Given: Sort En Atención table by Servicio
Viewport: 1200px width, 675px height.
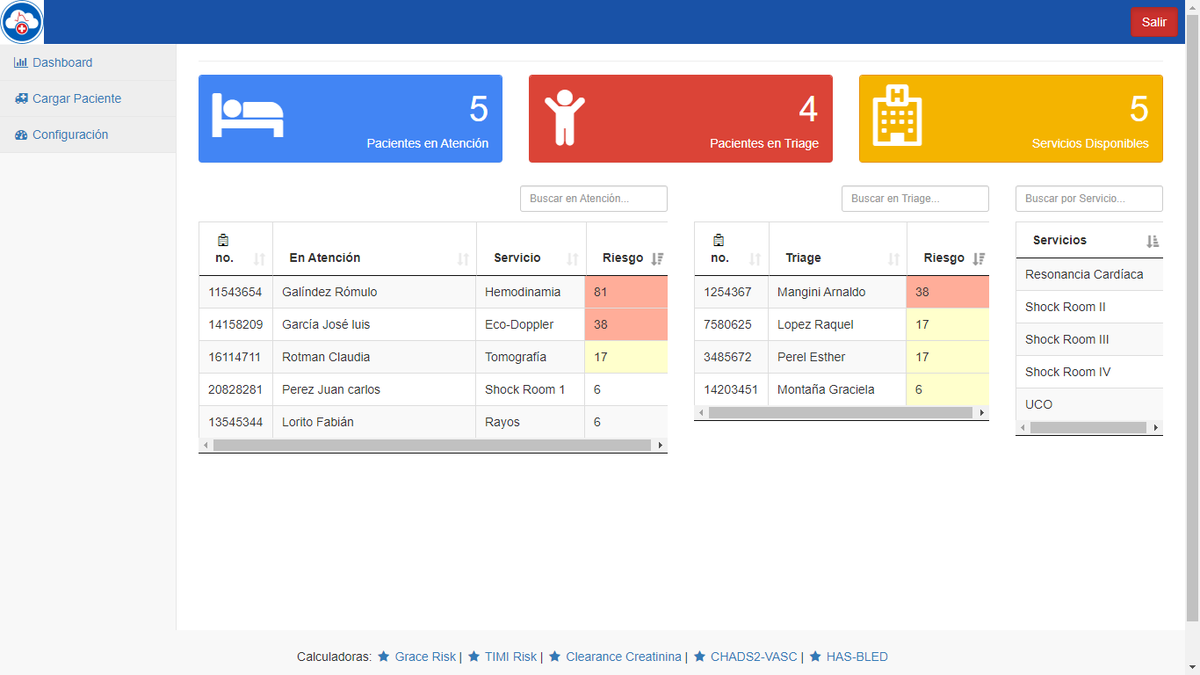Looking at the screenshot, I should click(x=531, y=249).
